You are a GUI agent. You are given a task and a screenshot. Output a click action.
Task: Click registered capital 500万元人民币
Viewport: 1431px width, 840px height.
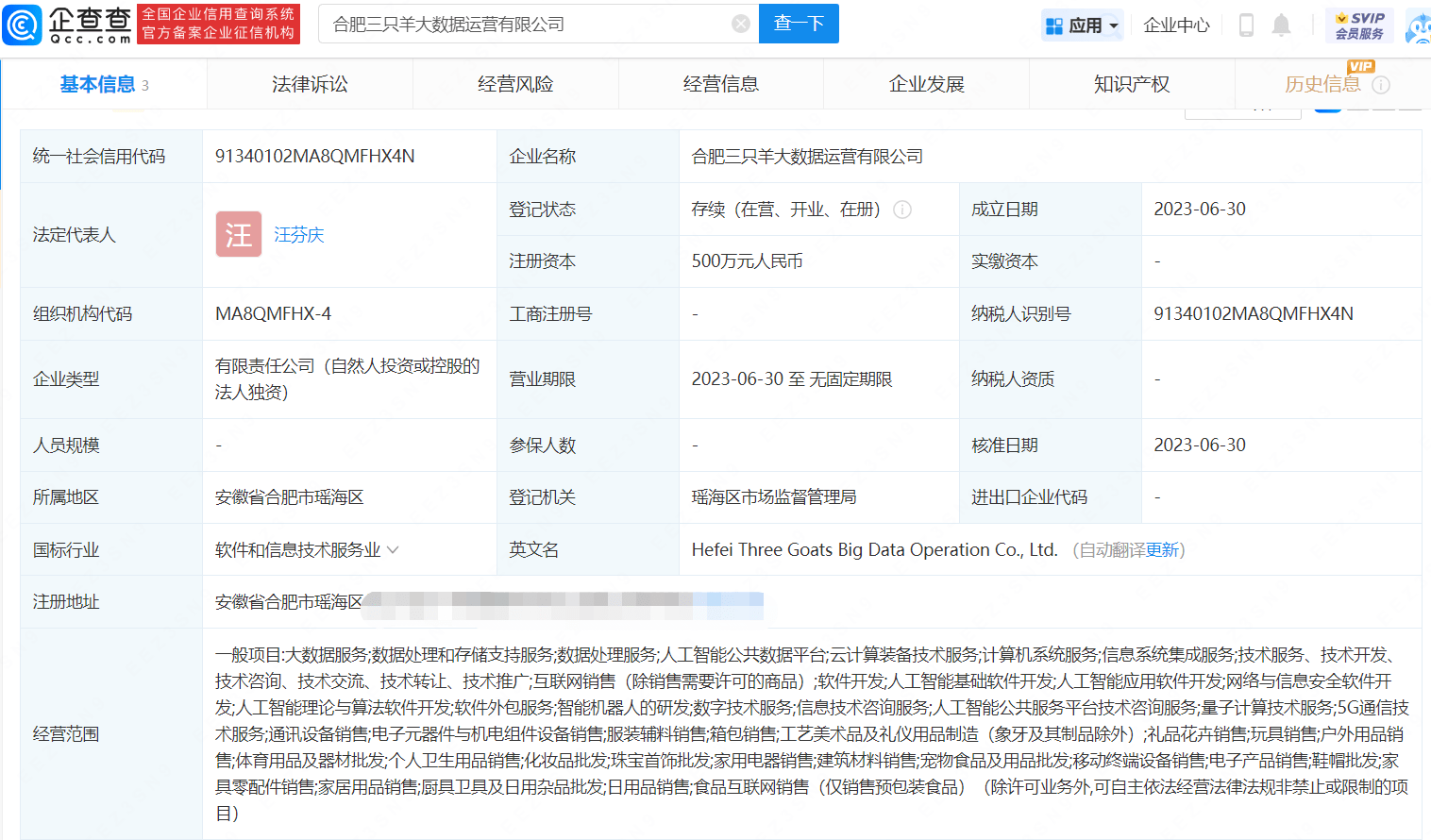(748, 261)
